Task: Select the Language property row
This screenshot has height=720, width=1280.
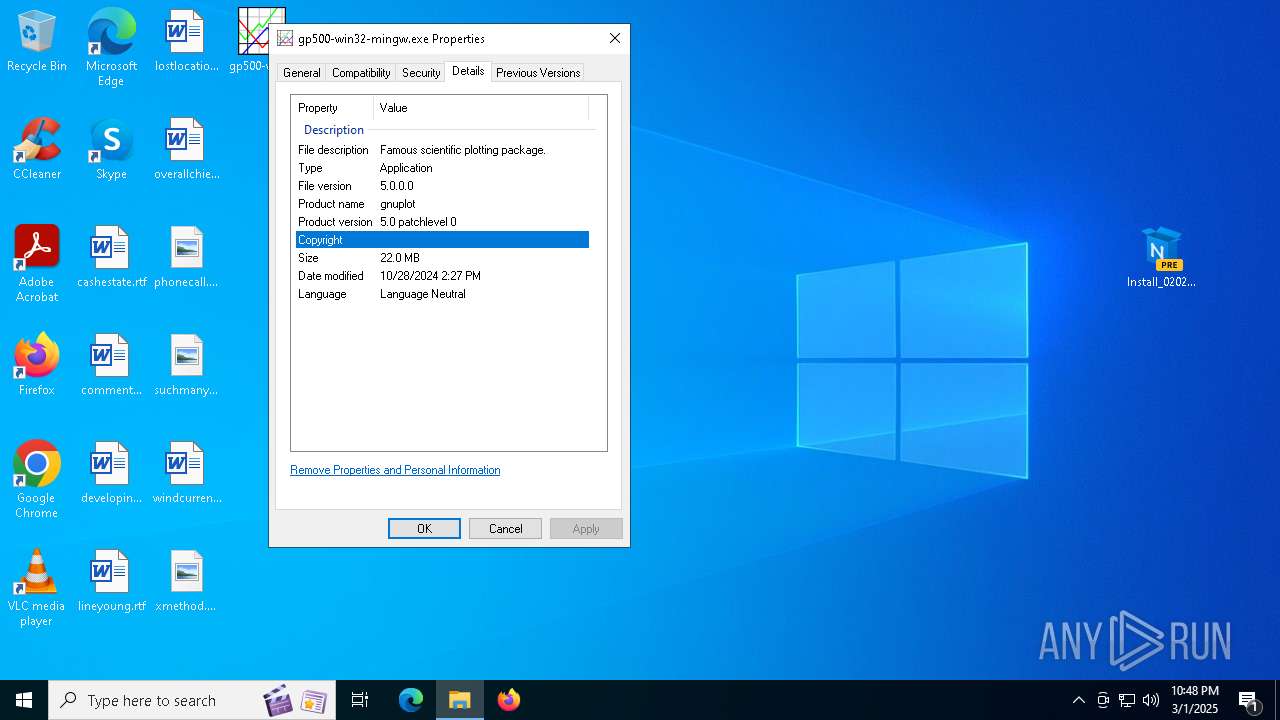Action: point(442,294)
